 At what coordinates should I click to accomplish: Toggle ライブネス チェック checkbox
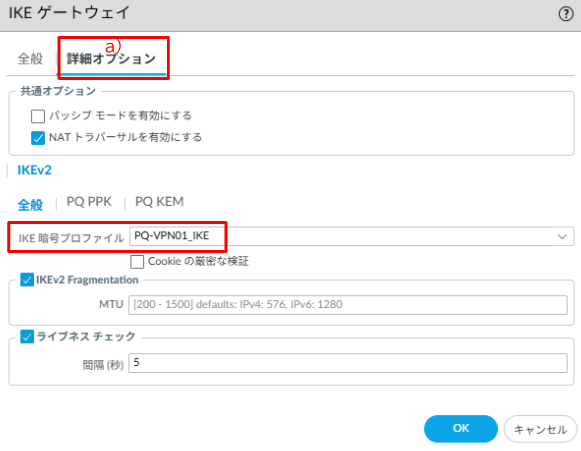[27, 337]
